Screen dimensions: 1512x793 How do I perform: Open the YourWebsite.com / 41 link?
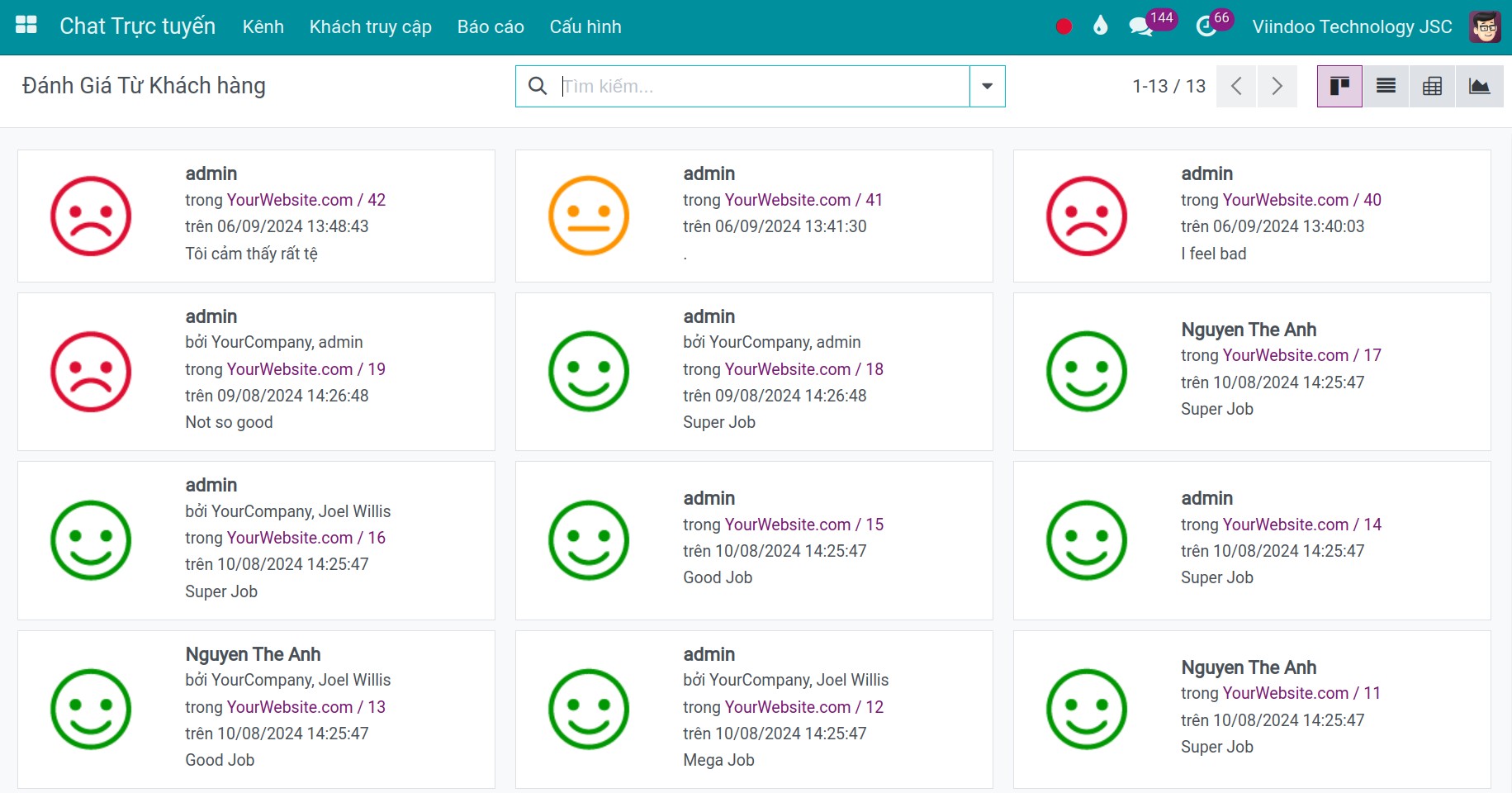pos(804,200)
